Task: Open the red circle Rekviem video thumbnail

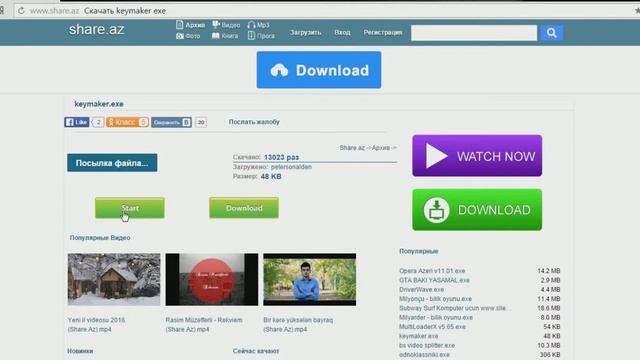Action: coord(212,279)
